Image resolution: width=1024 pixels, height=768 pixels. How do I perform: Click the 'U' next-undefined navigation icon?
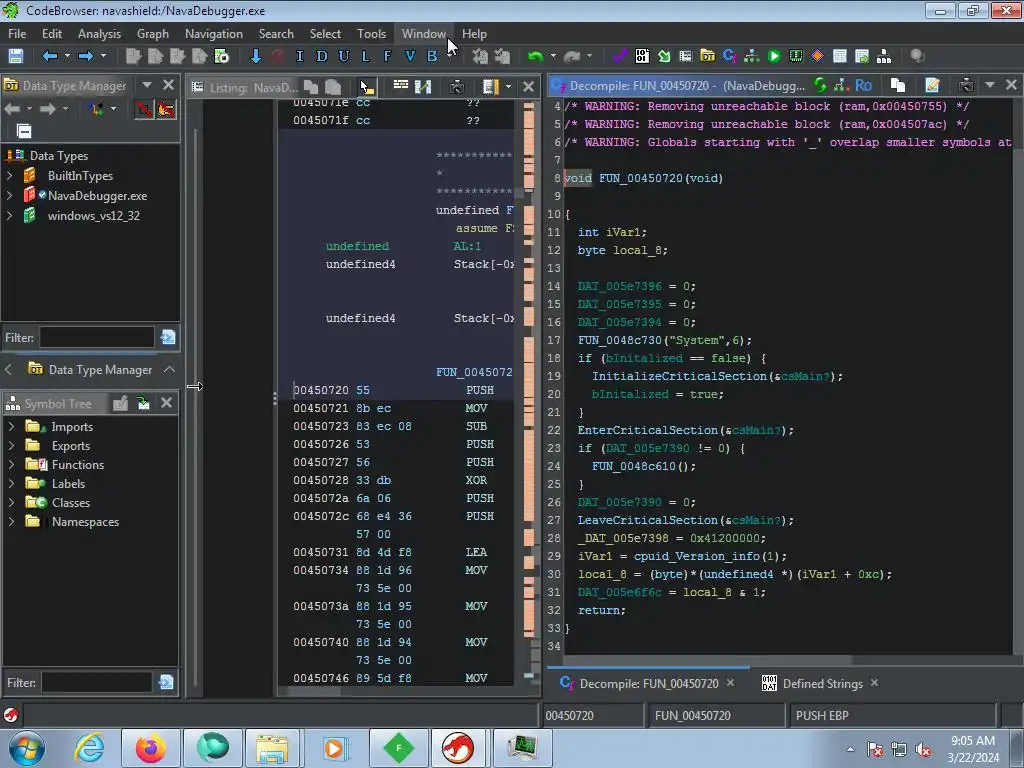(344, 56)
